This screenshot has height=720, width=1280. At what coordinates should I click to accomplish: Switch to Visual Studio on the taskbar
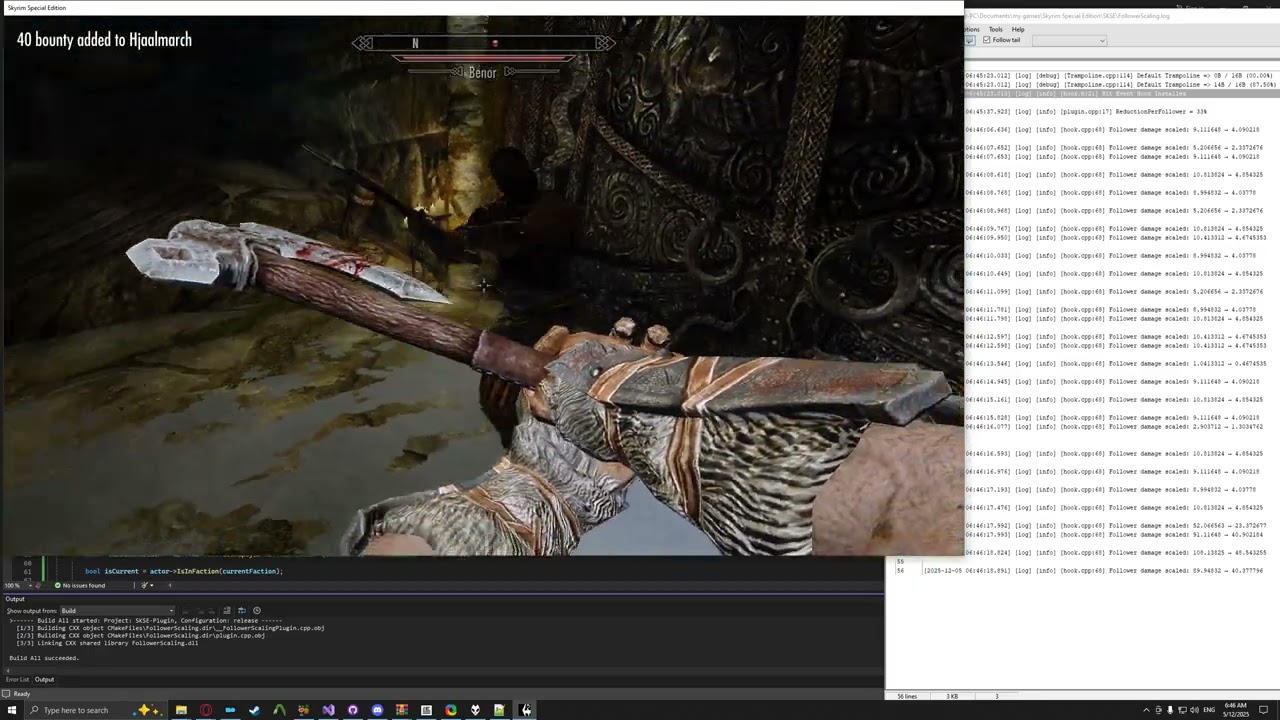point(328,710)
